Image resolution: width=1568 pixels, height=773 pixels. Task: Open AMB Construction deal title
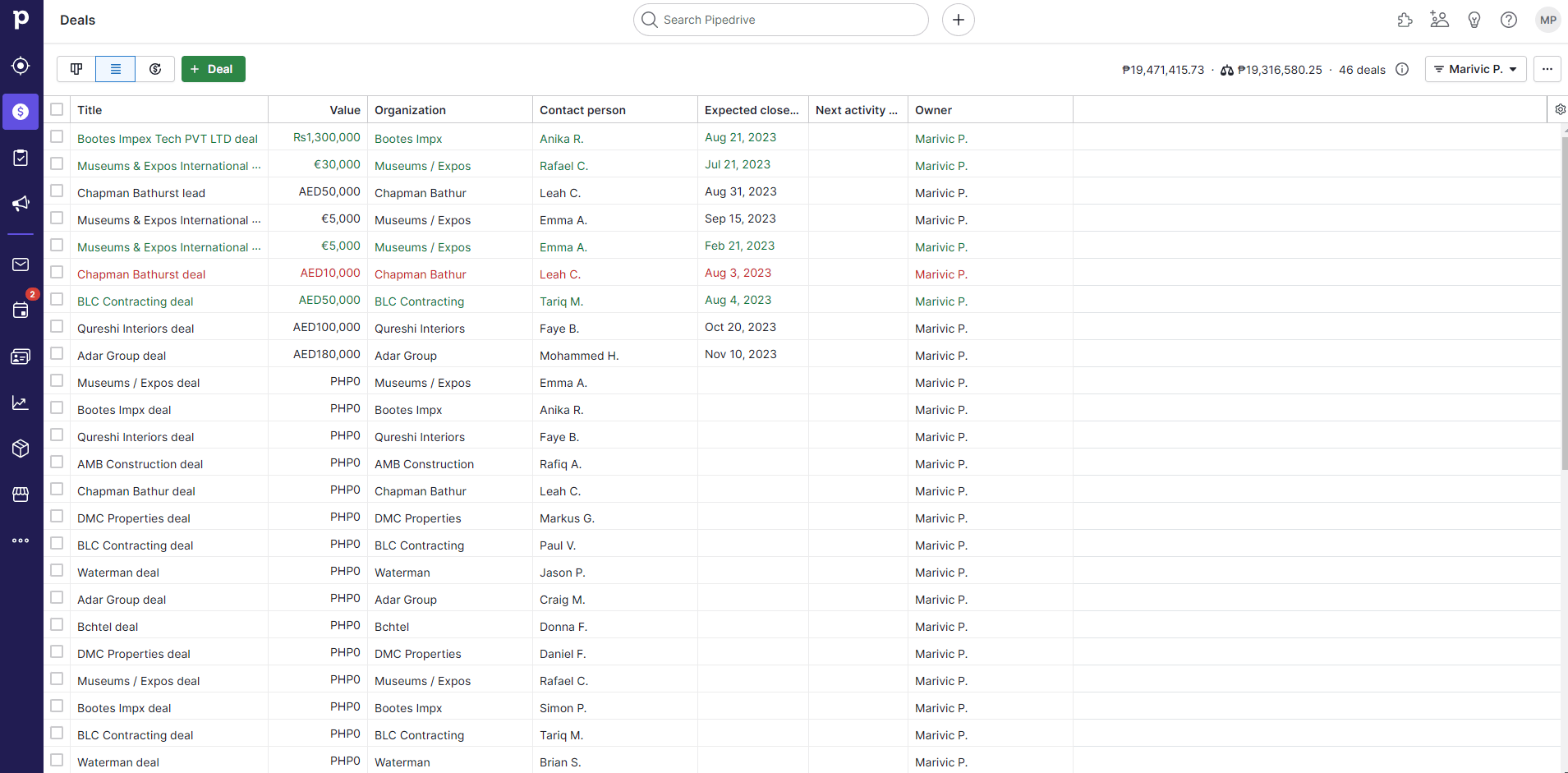point(140,464)
